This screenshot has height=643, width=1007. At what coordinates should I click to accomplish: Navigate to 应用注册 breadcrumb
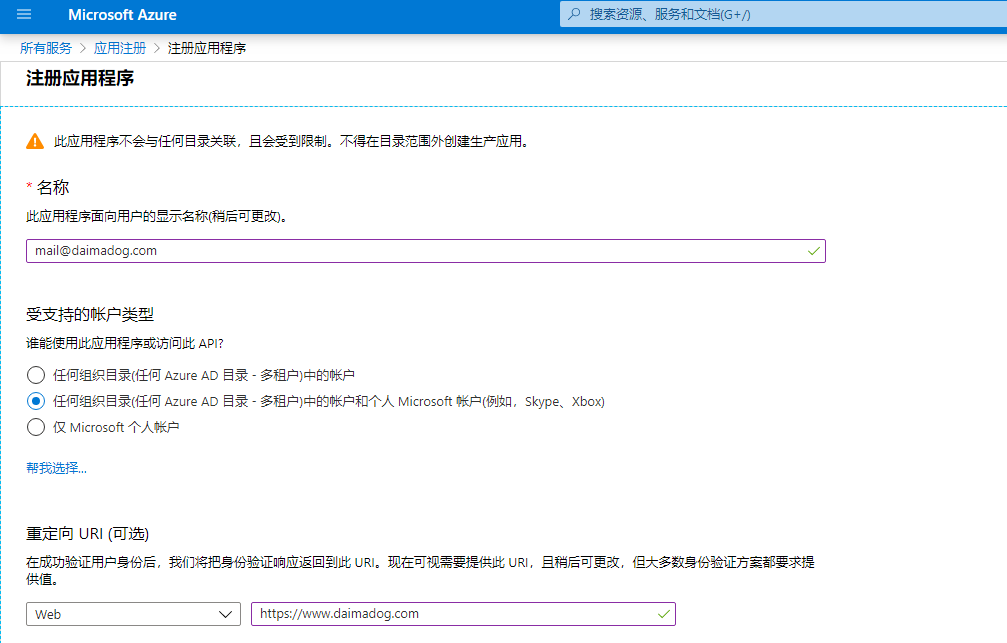click(119, 48)
